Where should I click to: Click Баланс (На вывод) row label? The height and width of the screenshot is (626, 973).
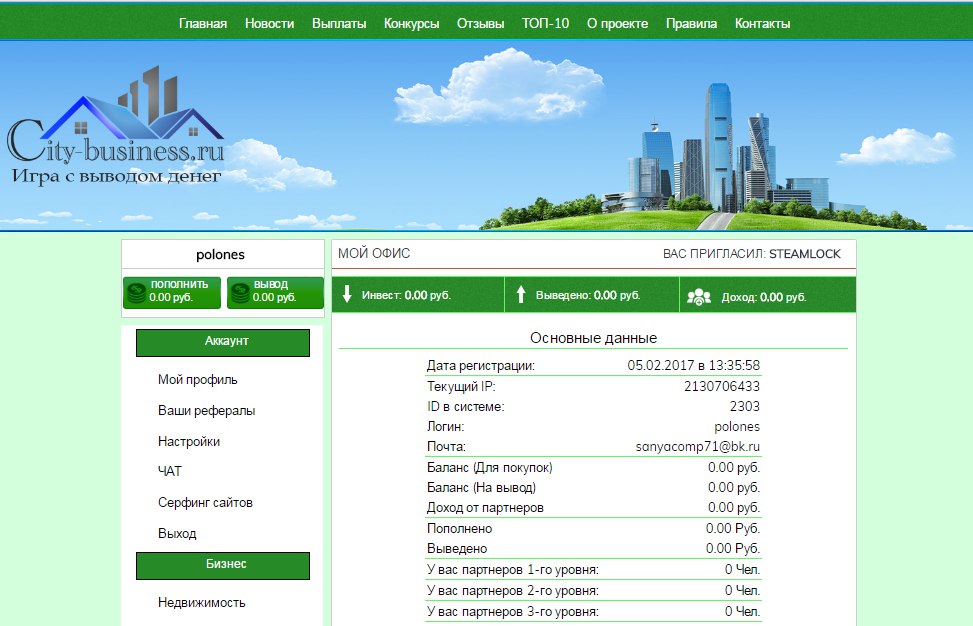(x=481, y=488)
